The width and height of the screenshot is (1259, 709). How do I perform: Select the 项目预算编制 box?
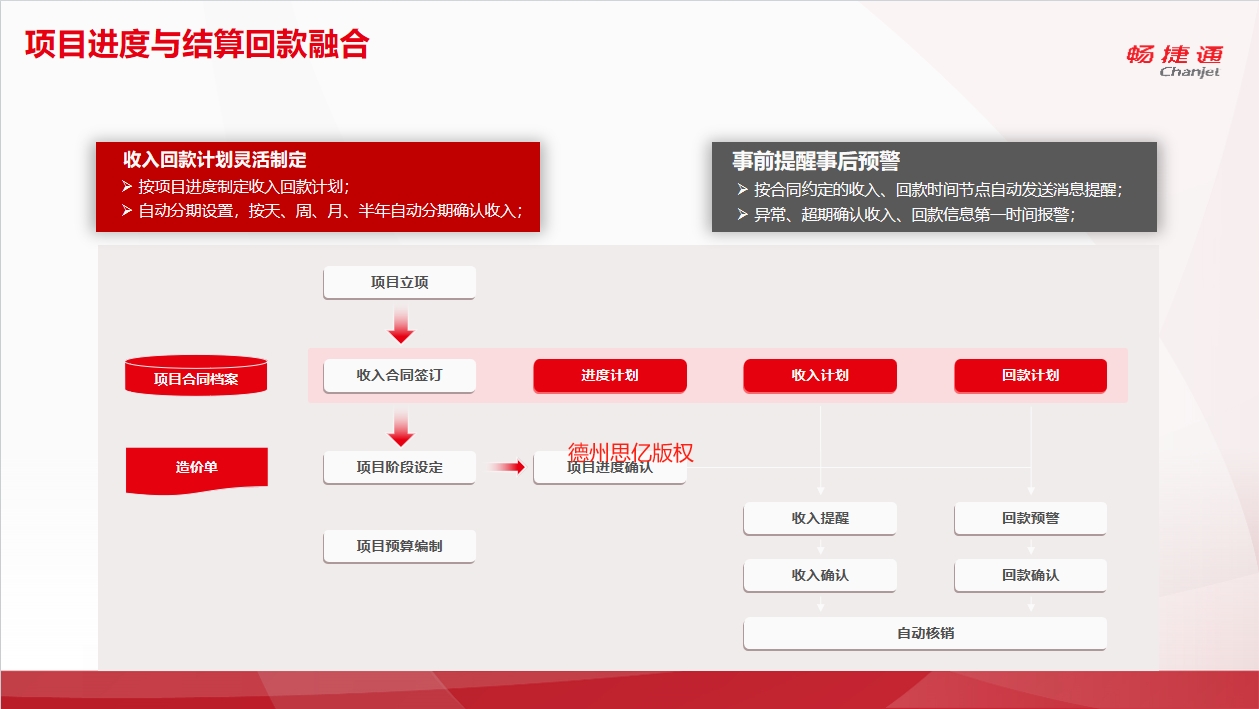point(399,547)
